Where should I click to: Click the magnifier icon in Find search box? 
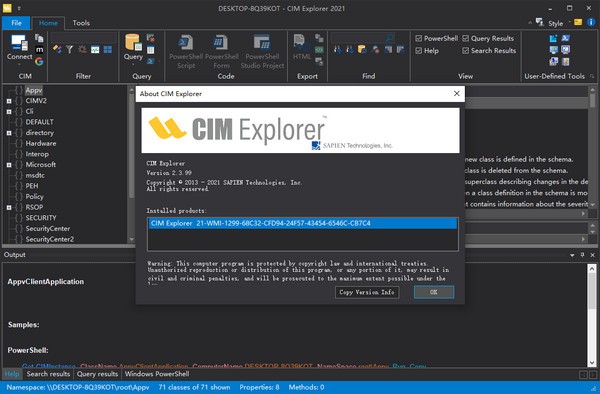pyautogui.click(x=390, y=37)
